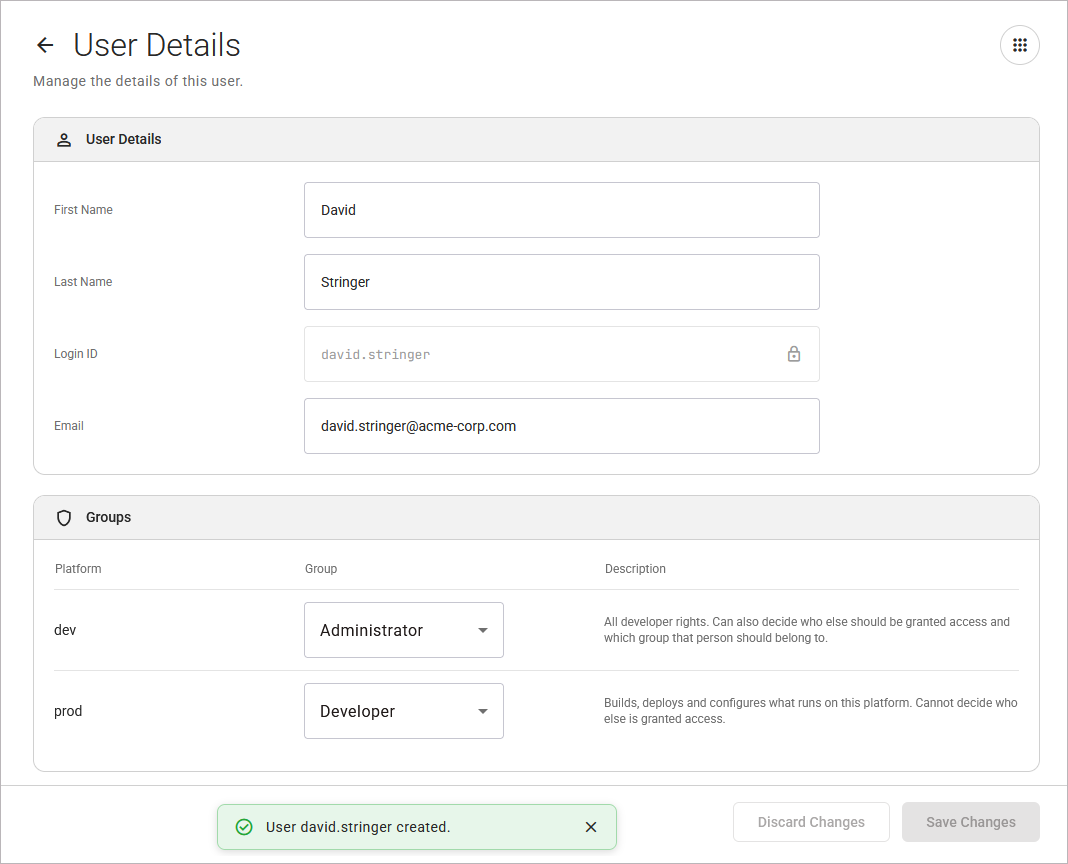Viewport: 1068px width, 864px height.
Task: Dismiss the user created notification
Action: click(x=591, y=827)
